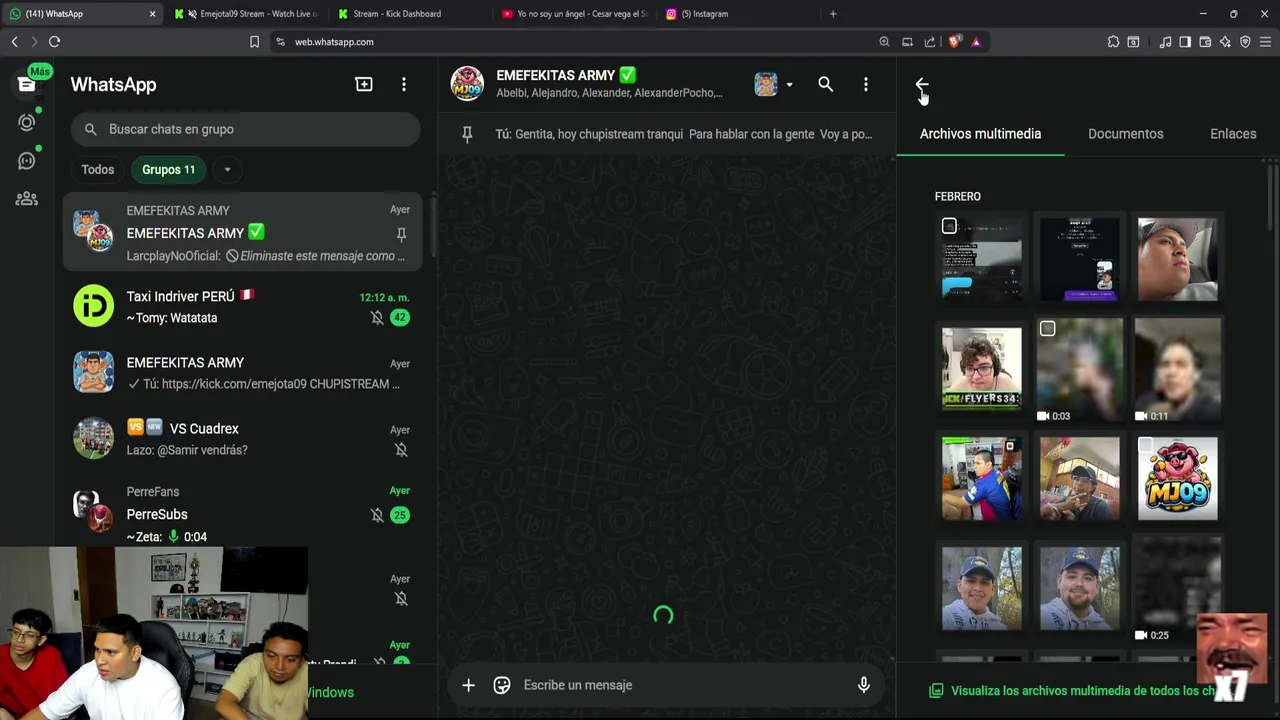Select Grupos 11 chat filter
The image size is (1280, 720).
coord(168,169)
